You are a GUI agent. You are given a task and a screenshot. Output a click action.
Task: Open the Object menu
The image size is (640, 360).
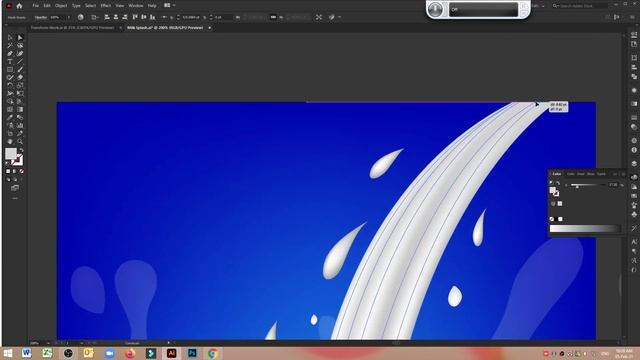pyautogui.click(x=61, y=6)
